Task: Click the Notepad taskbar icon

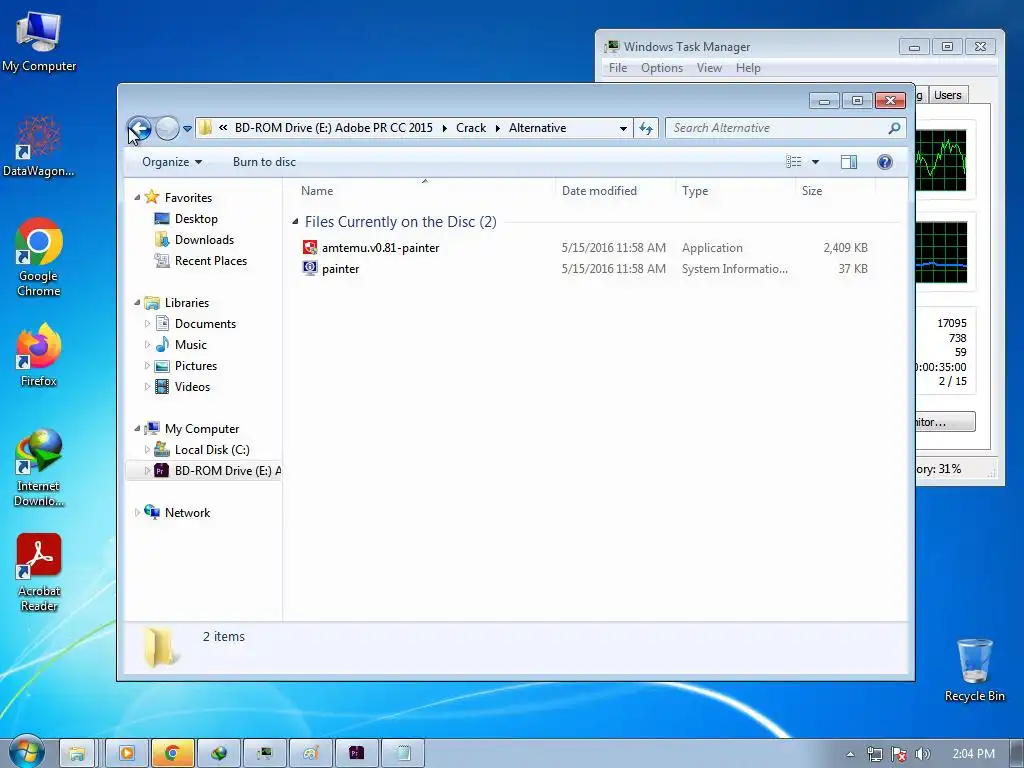Action: click(x=403, y=754)
